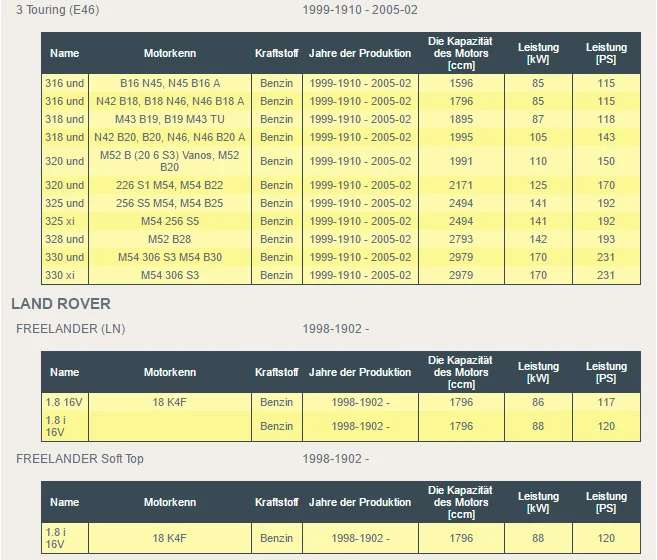The image size is (657, 560).
Task: Click the kW value 105
Action: (538, 137)
